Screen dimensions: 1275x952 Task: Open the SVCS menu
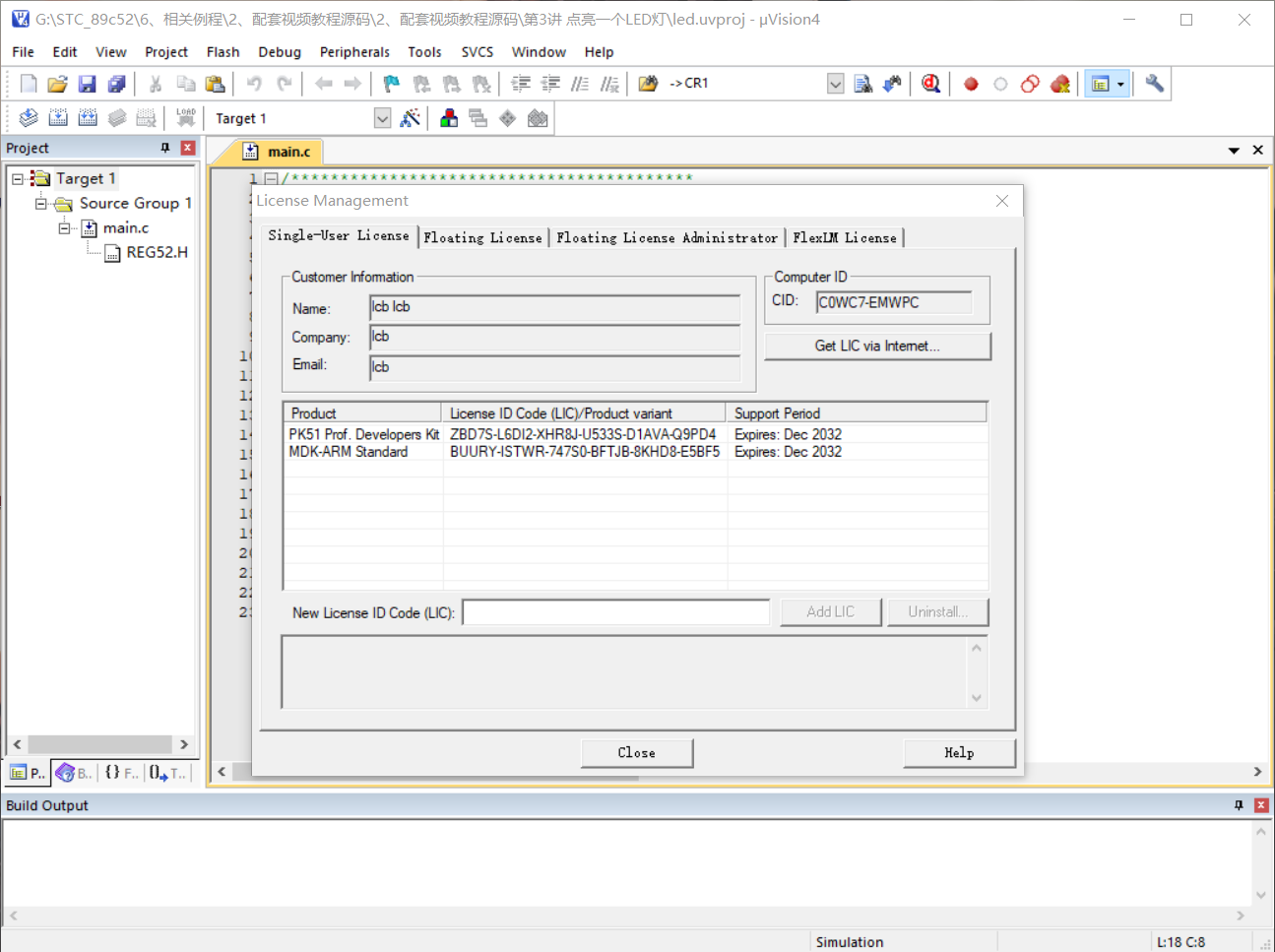point(478,52)
